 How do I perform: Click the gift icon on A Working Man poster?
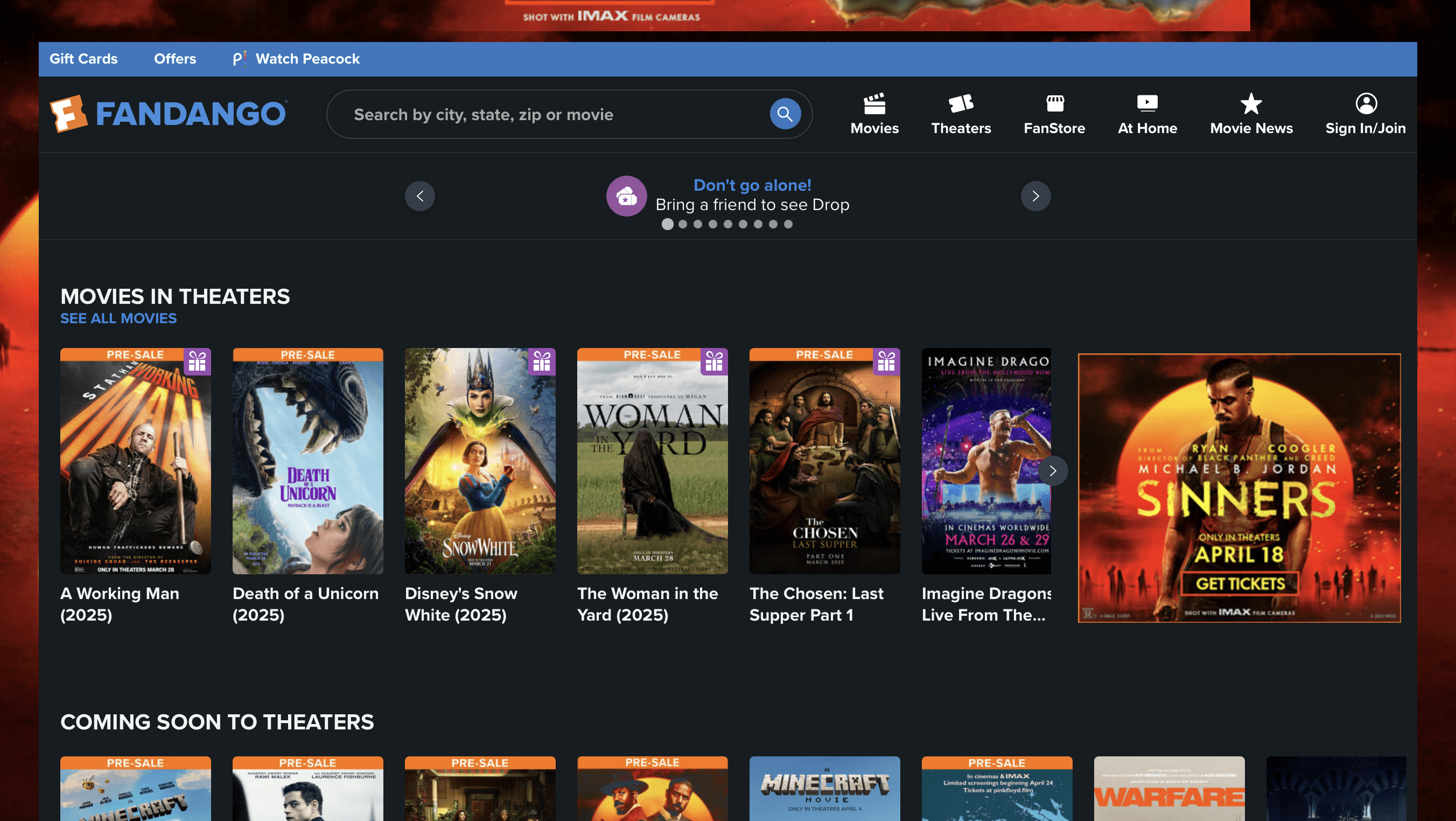pos(197,361)
